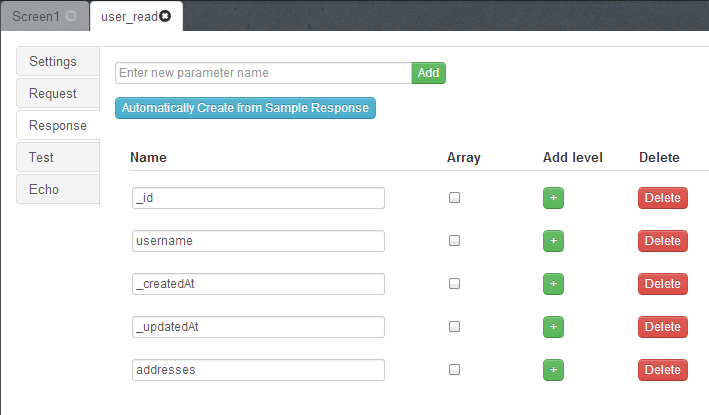709x415 pixels.
Task: Click Automatically Create from Sample Response
Action: coord(245,107)
